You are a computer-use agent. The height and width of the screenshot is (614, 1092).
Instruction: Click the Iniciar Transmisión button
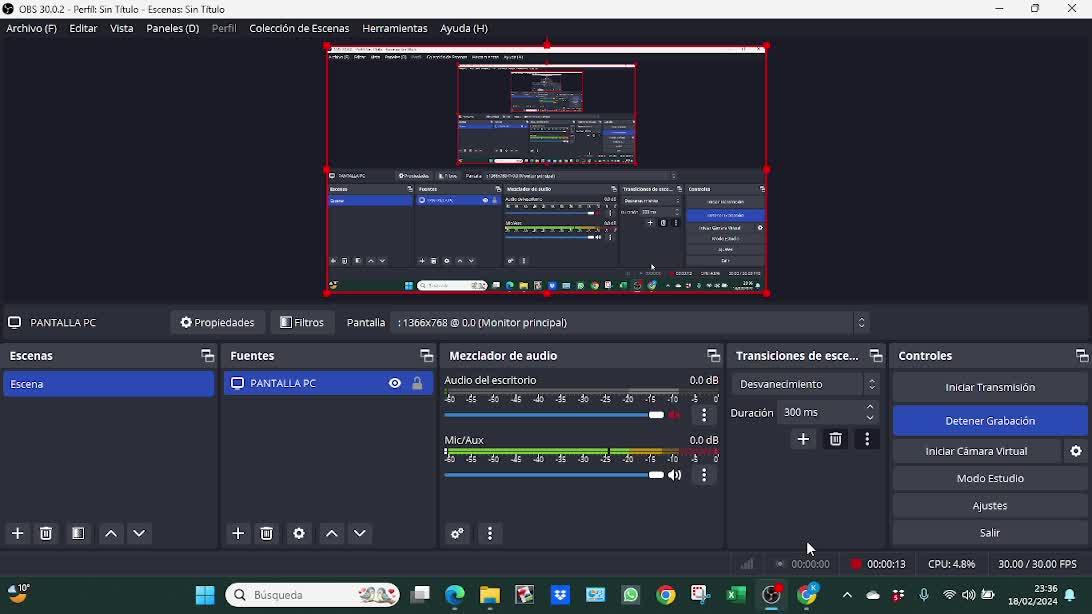pyautogui.click(x=989, y=387)
